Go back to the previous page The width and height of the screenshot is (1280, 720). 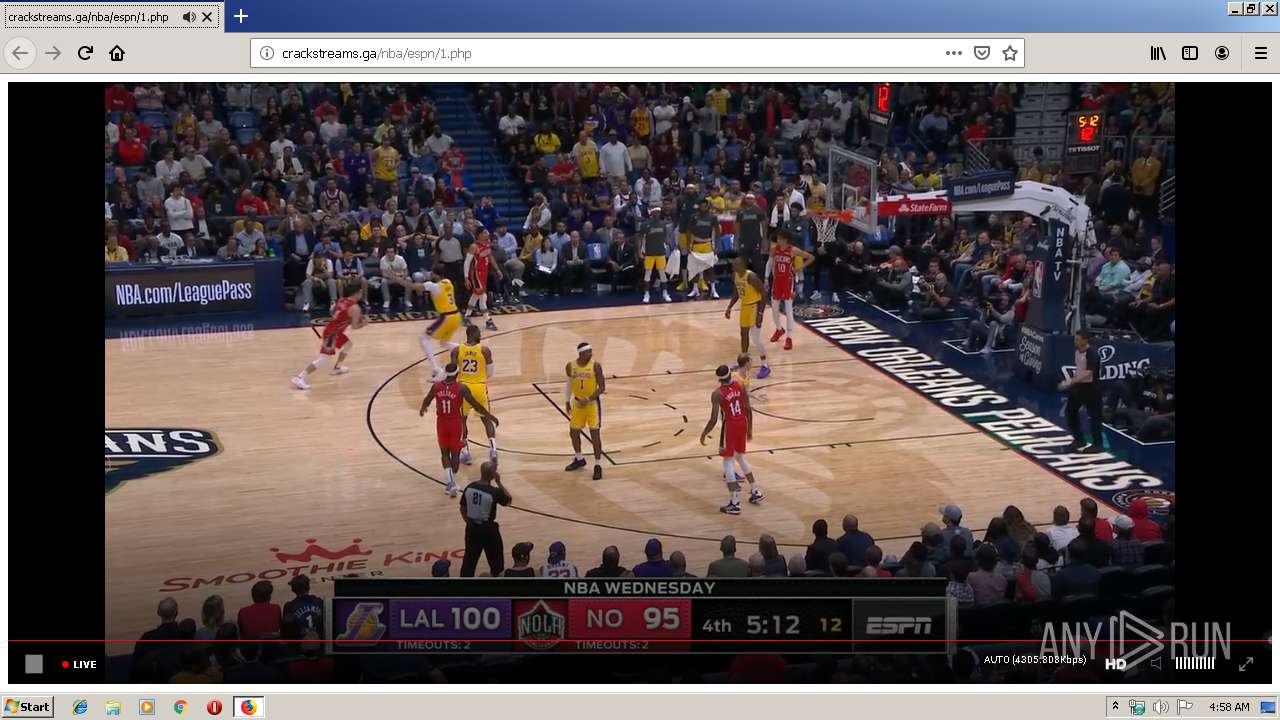[x=20, y=53]
